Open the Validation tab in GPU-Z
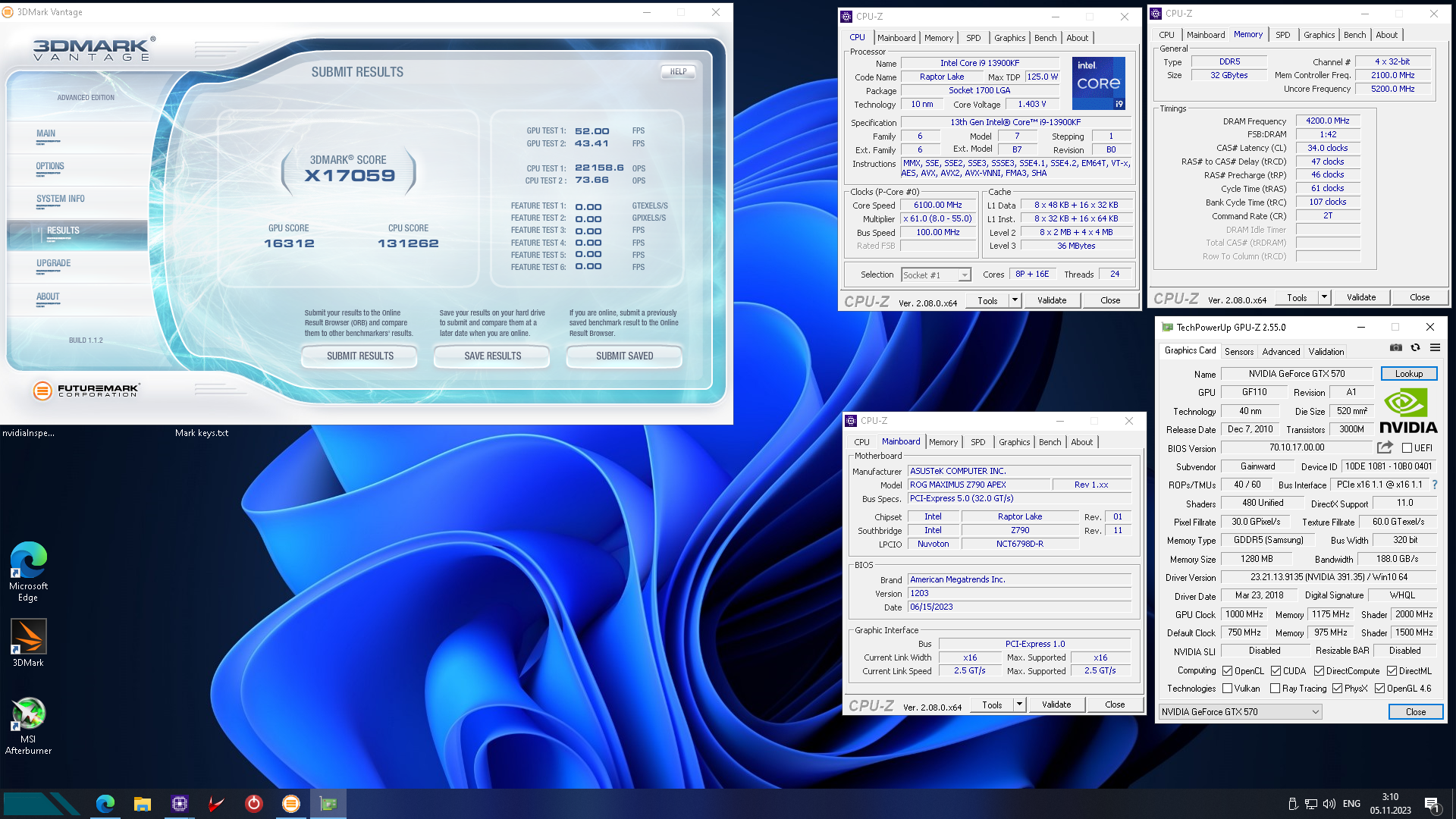 click(1326, 352)
